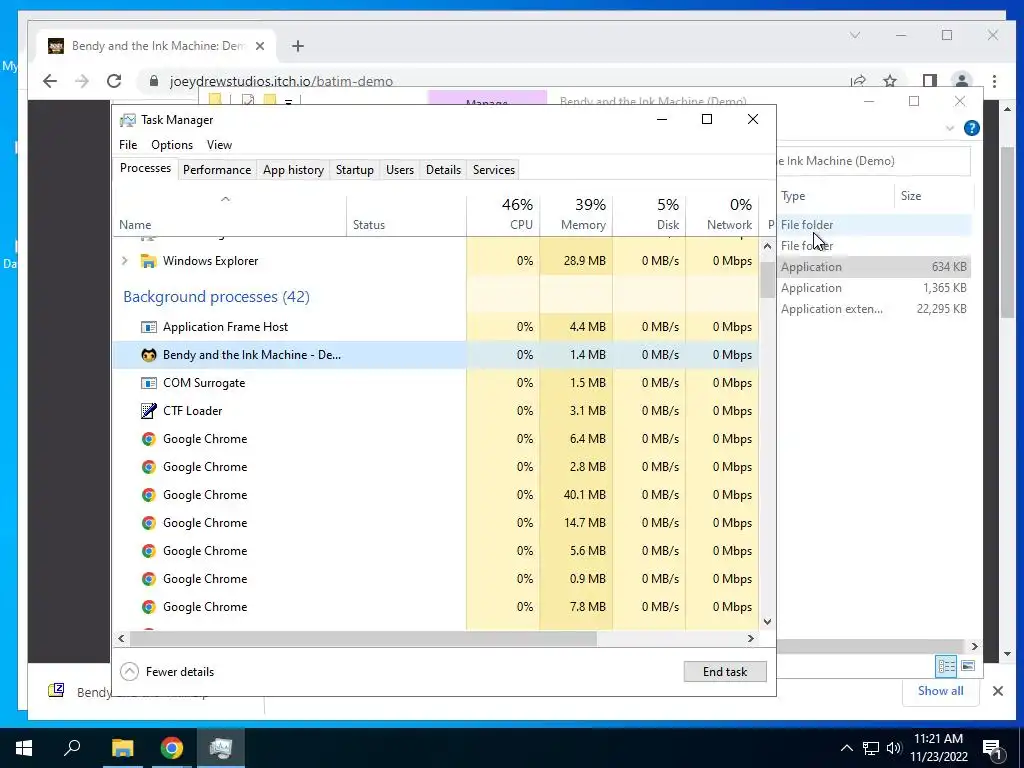Open File Explorer from the taskbar

coord(122,748)
